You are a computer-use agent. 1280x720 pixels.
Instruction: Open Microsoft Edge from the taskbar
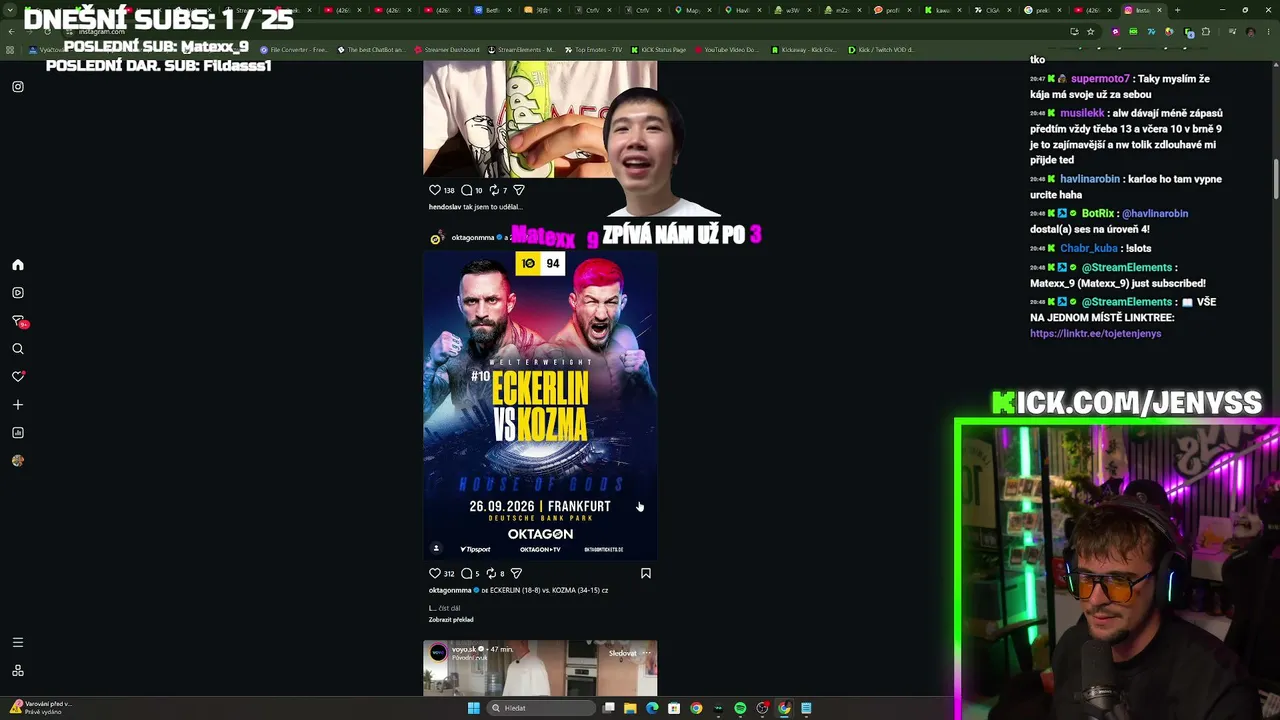point(652,708)
